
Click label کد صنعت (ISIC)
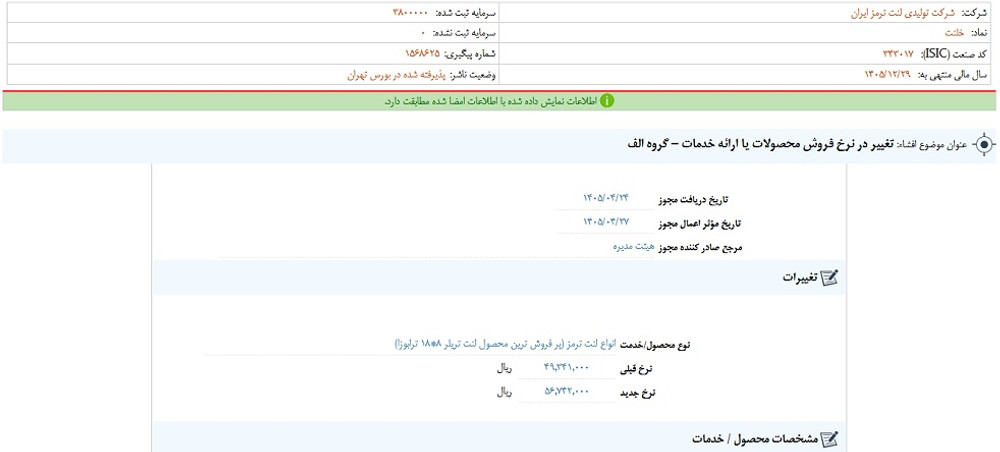[952, 54]
